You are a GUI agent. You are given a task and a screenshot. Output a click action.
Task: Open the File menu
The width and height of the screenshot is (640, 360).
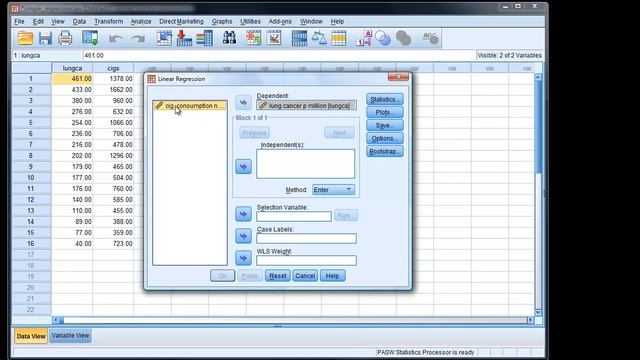(x=19, y=21)
